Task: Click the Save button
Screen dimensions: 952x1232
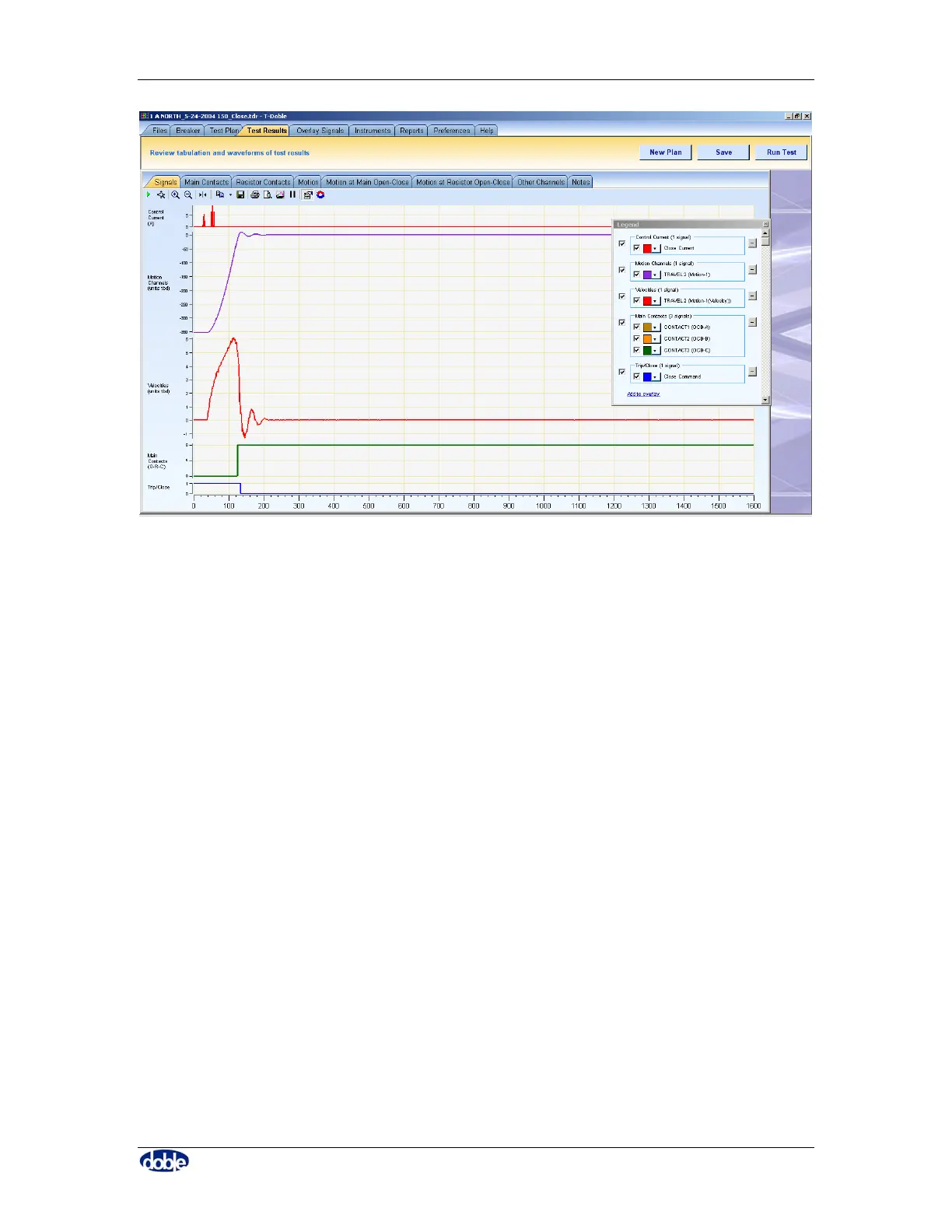Action: [x=723, y=152]
